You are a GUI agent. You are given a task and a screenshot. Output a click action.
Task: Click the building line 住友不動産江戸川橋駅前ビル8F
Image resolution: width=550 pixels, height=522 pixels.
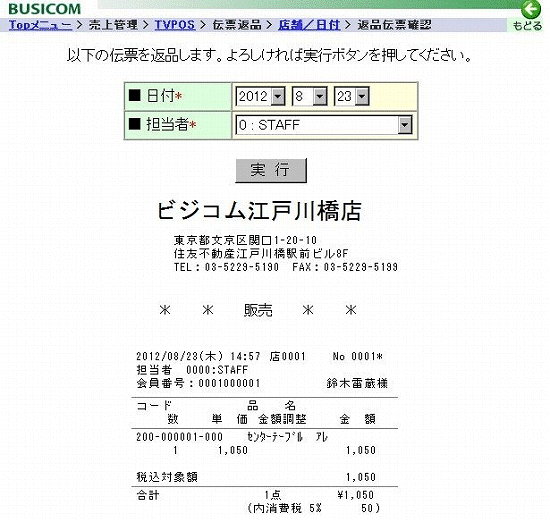coord(261,254)
